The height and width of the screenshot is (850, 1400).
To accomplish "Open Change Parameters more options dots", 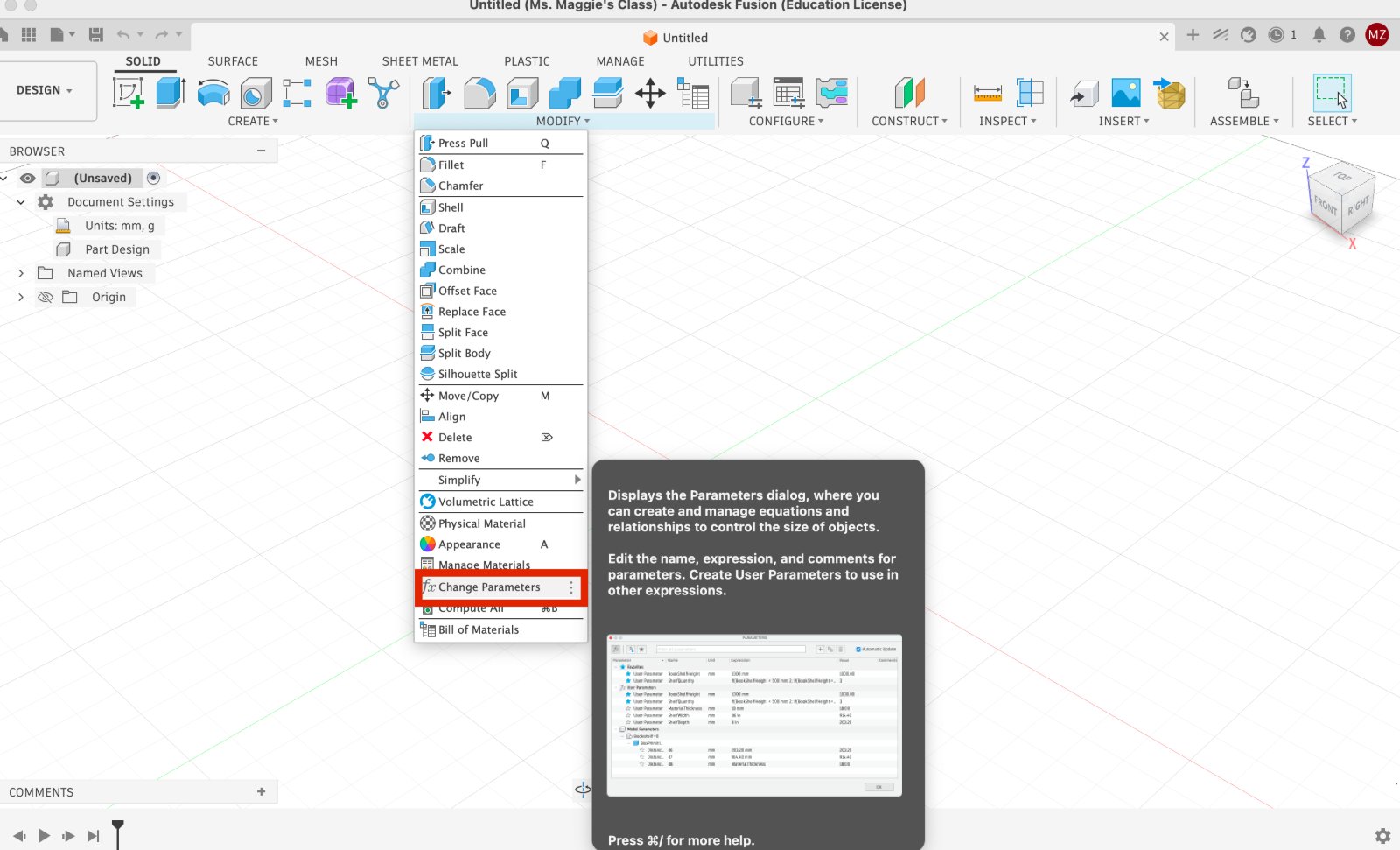I will tap(571, 587).
